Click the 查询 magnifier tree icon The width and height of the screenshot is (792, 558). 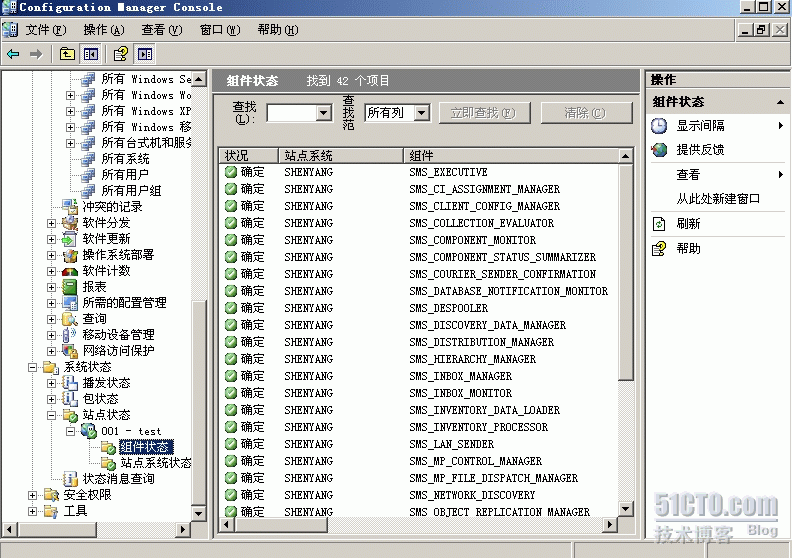[x=69, y=319]
